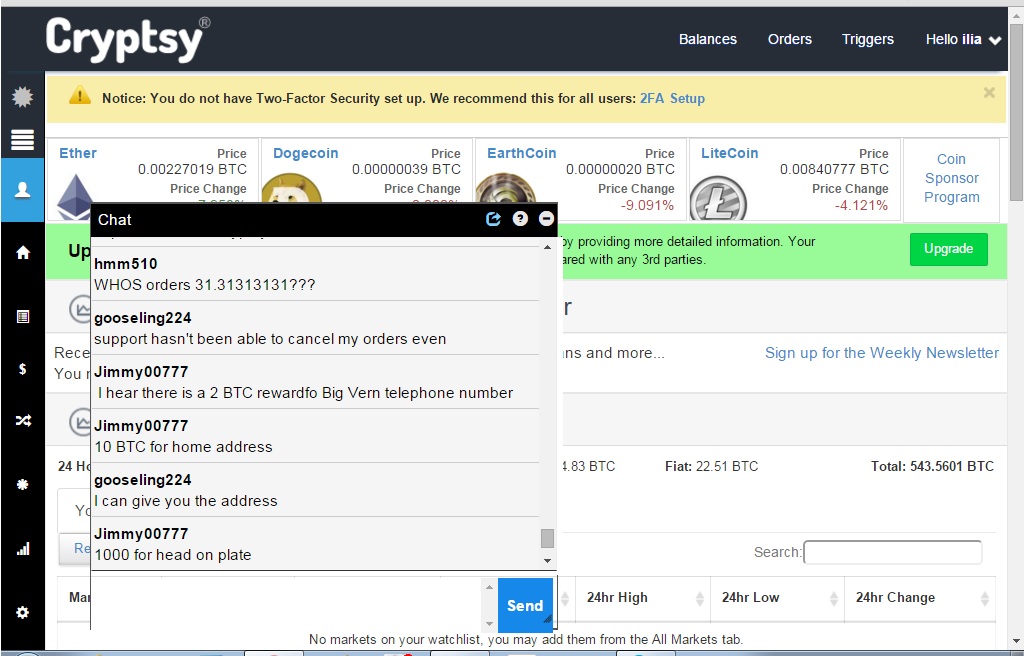Open the EarthCoin market link
This screenshot has height=656, width=1027.
[x=521, y=153]
